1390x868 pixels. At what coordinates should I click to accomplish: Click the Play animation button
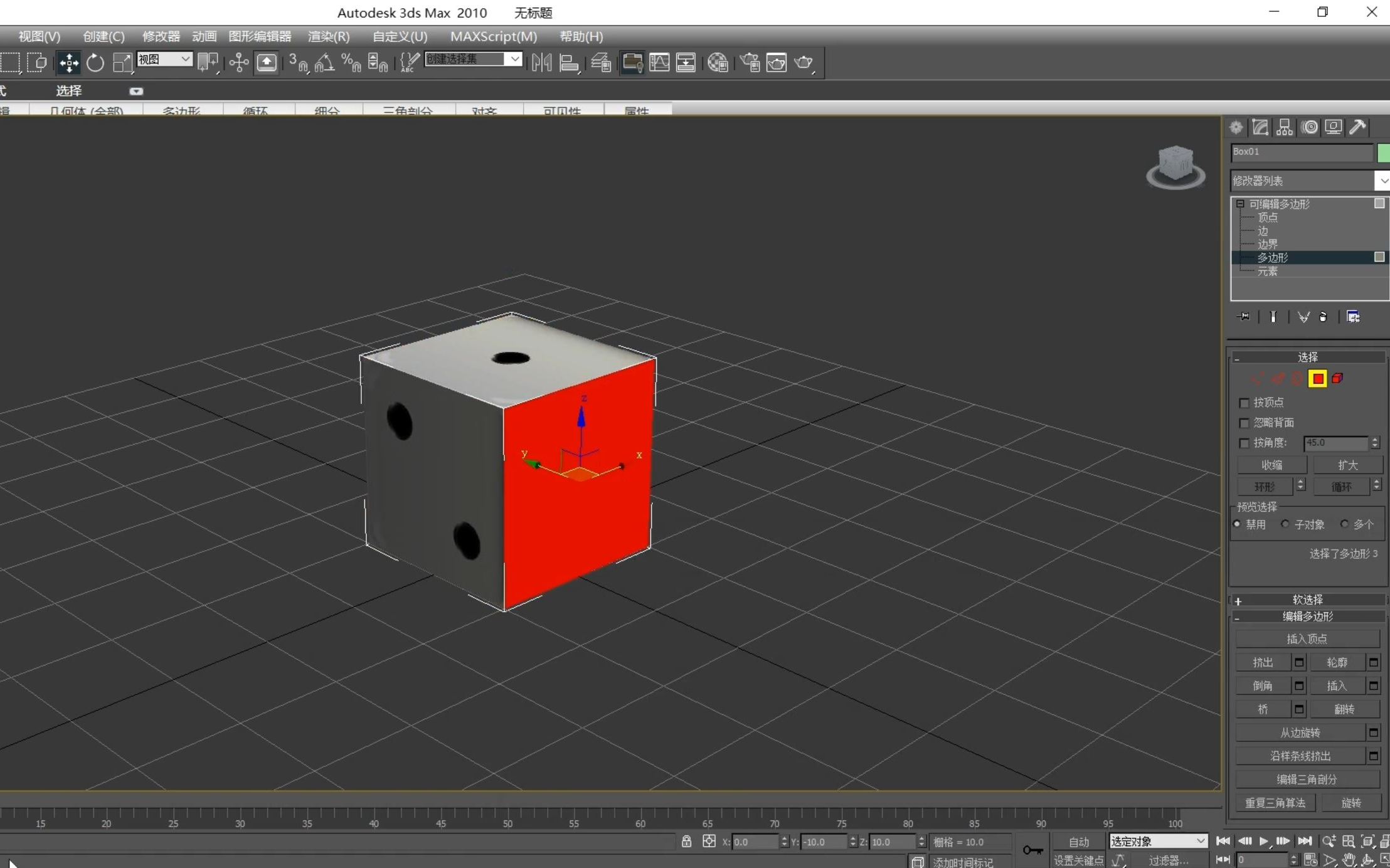1263,841
